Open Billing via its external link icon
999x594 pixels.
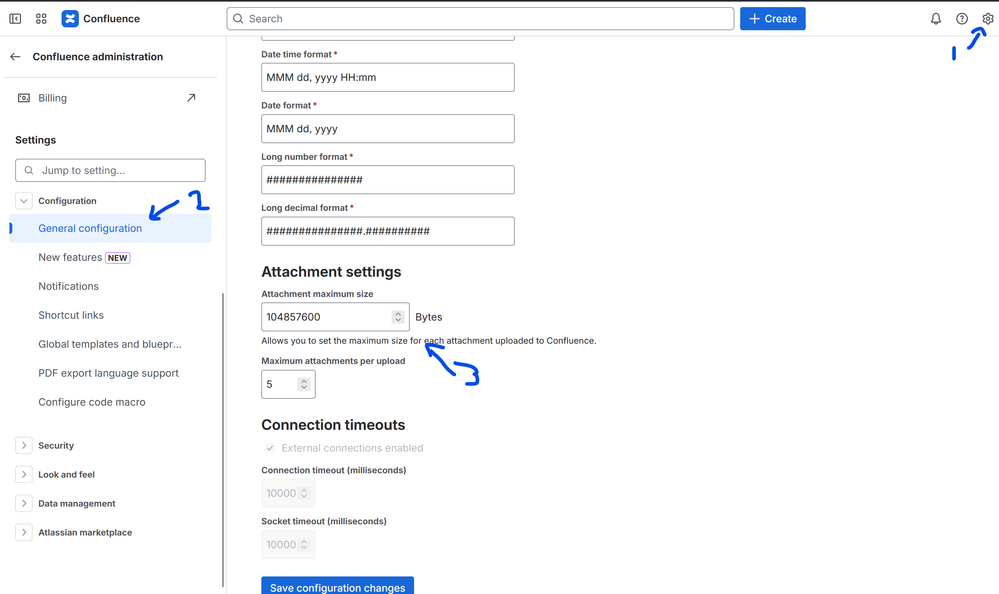191,97
